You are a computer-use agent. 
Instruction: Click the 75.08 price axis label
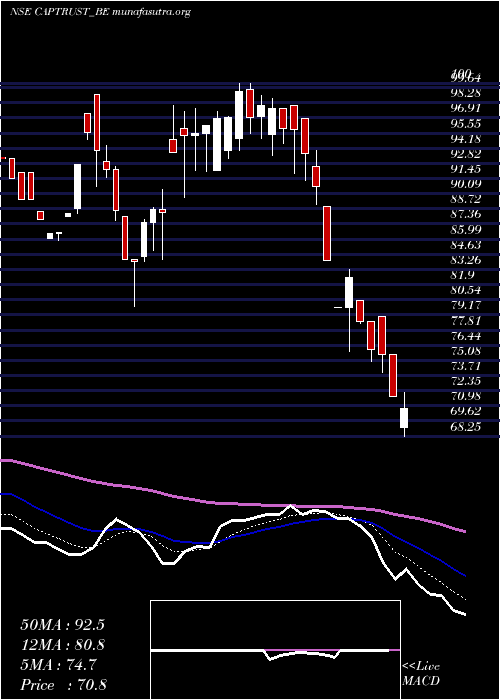point(466,351)
